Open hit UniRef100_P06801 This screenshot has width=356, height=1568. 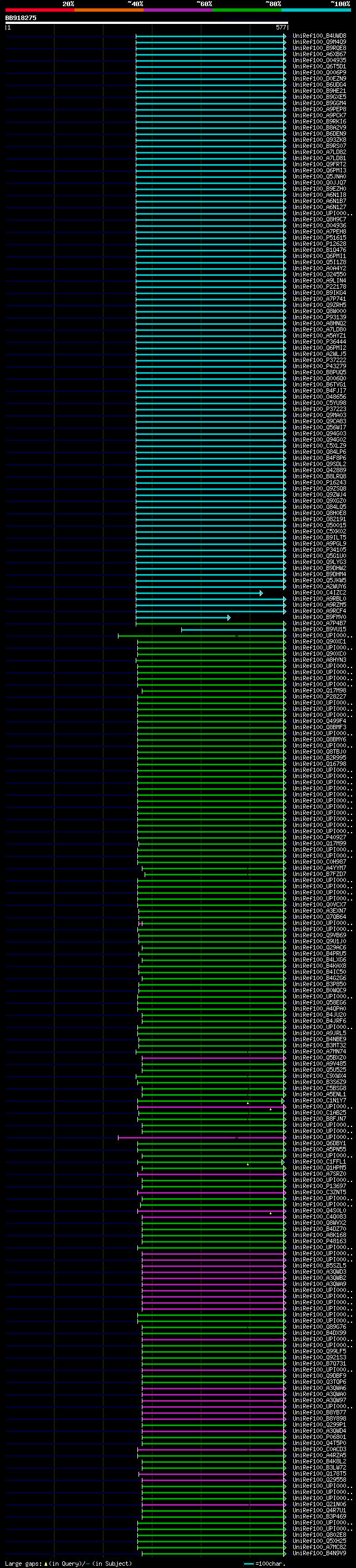[319, 1436]
